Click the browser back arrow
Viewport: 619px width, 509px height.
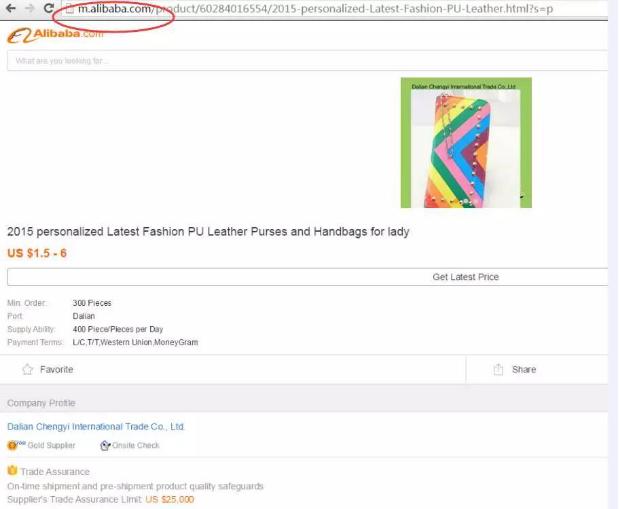(x=11, y=8)
